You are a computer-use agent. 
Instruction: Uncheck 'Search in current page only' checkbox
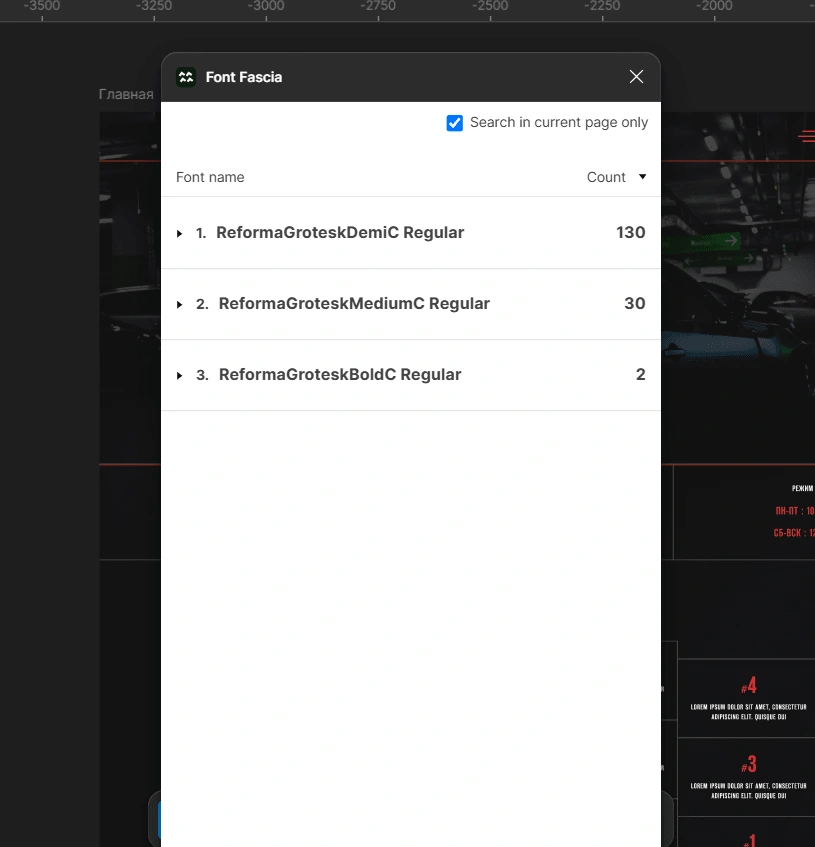click(x=455, y=123)
